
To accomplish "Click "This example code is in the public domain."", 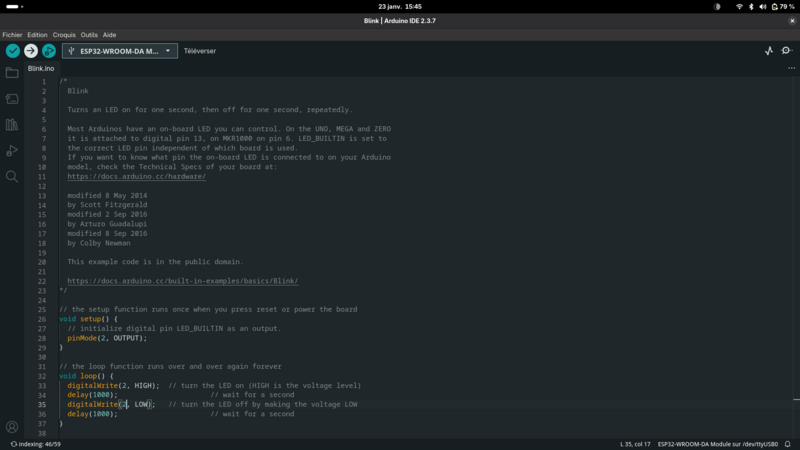I will tap(155, 262).
